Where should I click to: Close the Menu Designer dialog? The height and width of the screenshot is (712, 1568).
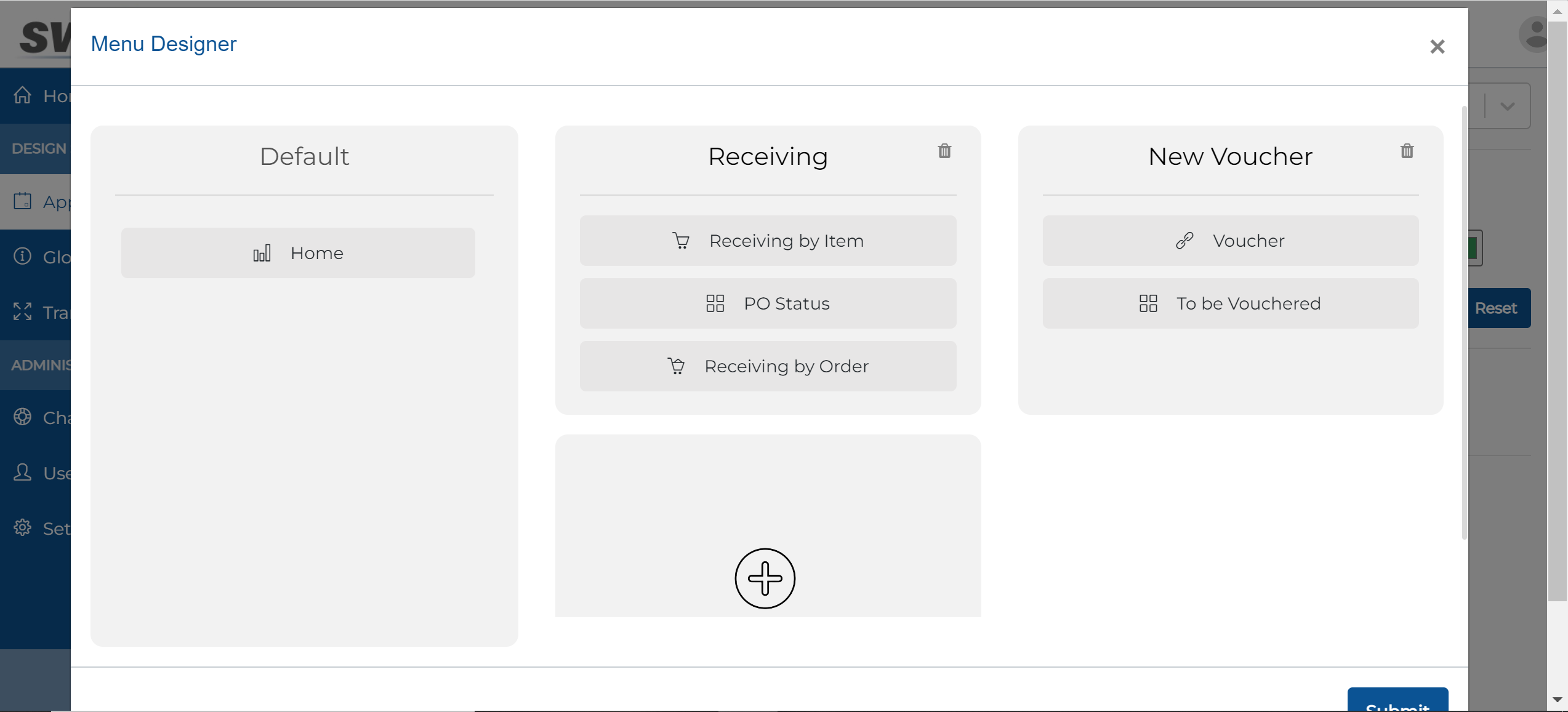coord(1437,47)
